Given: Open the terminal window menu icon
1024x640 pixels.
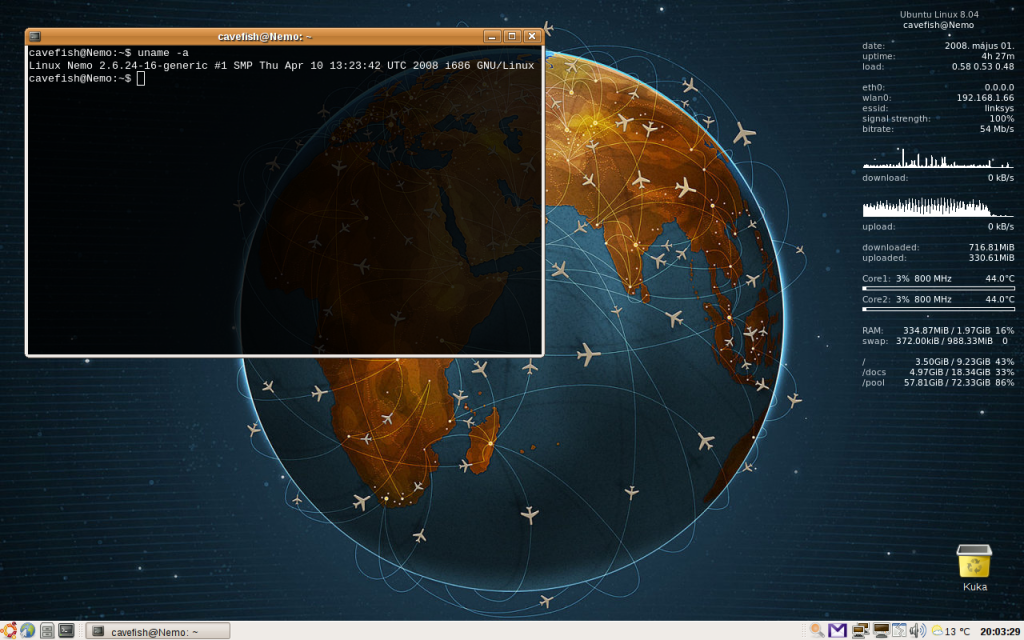Looking at the screenshot, I should (36, 36).
